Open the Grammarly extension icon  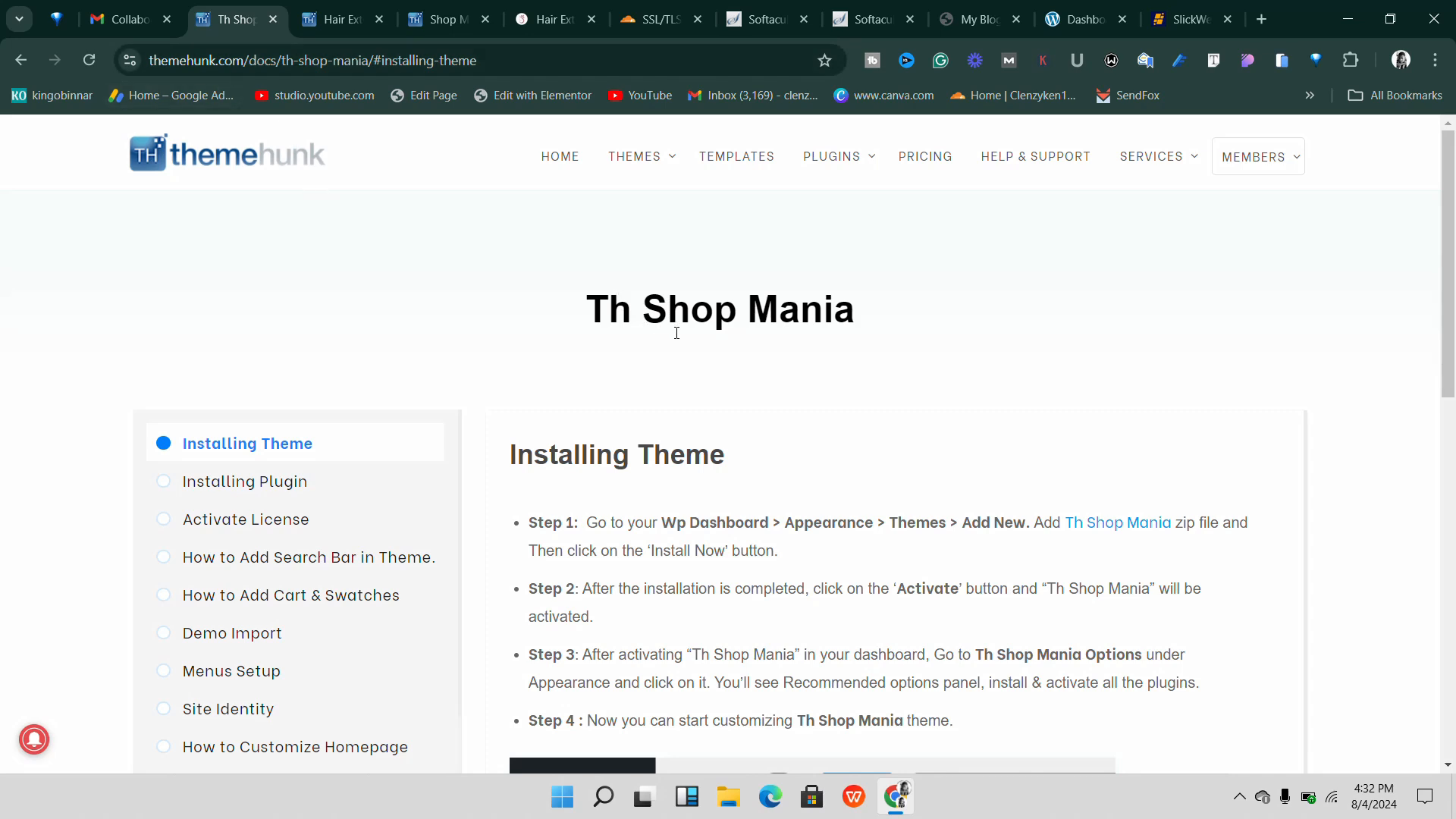pyautogui.click(x=940, y=61)
